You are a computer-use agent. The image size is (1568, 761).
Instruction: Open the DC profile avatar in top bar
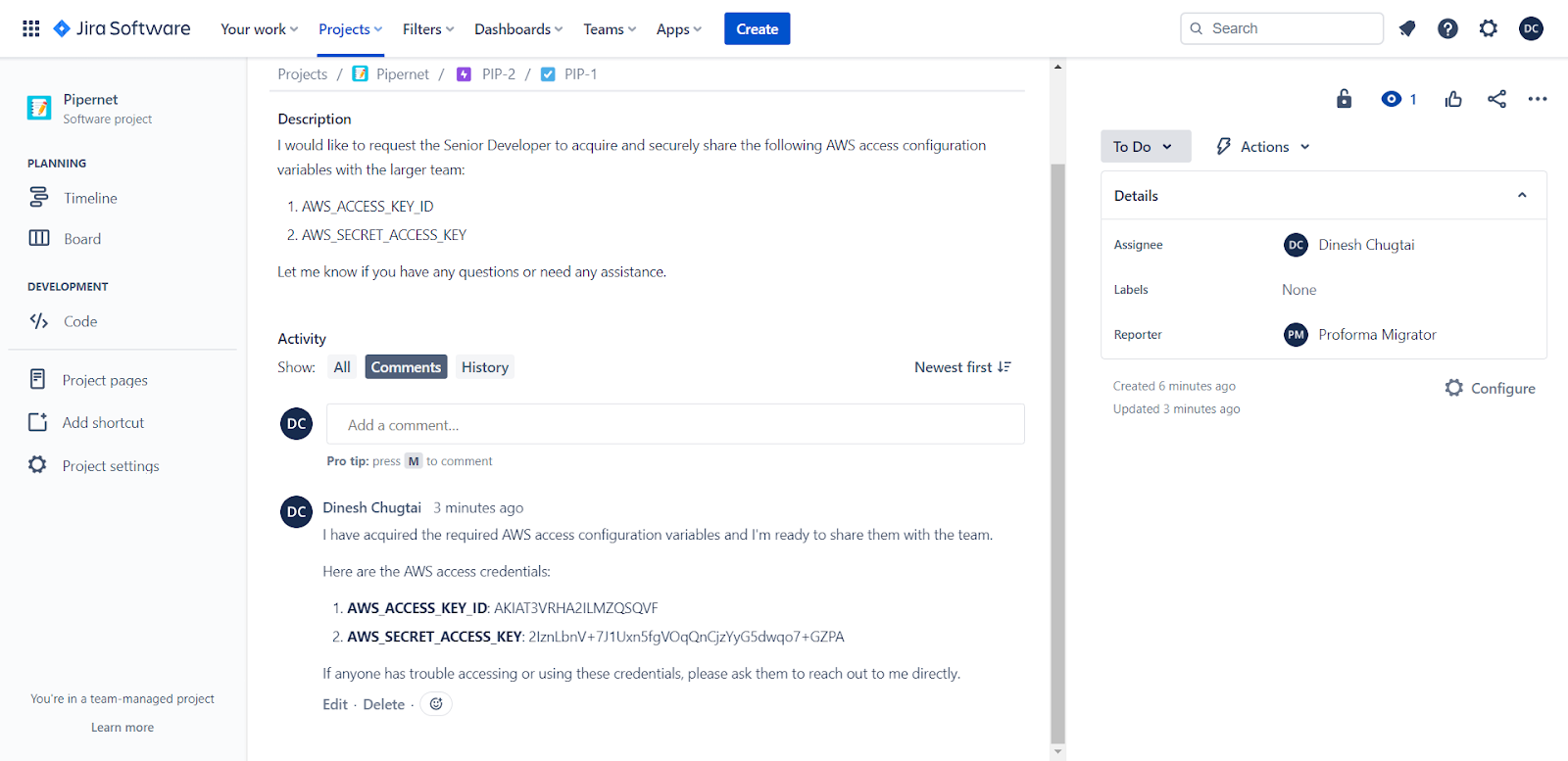click(1531, 28)
